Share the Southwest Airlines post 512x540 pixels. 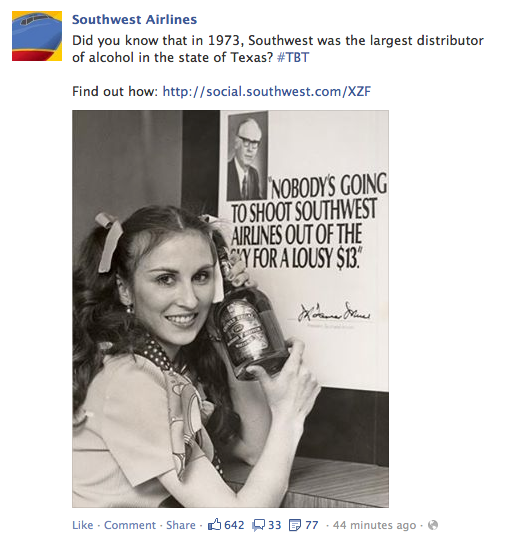[180, 525]
